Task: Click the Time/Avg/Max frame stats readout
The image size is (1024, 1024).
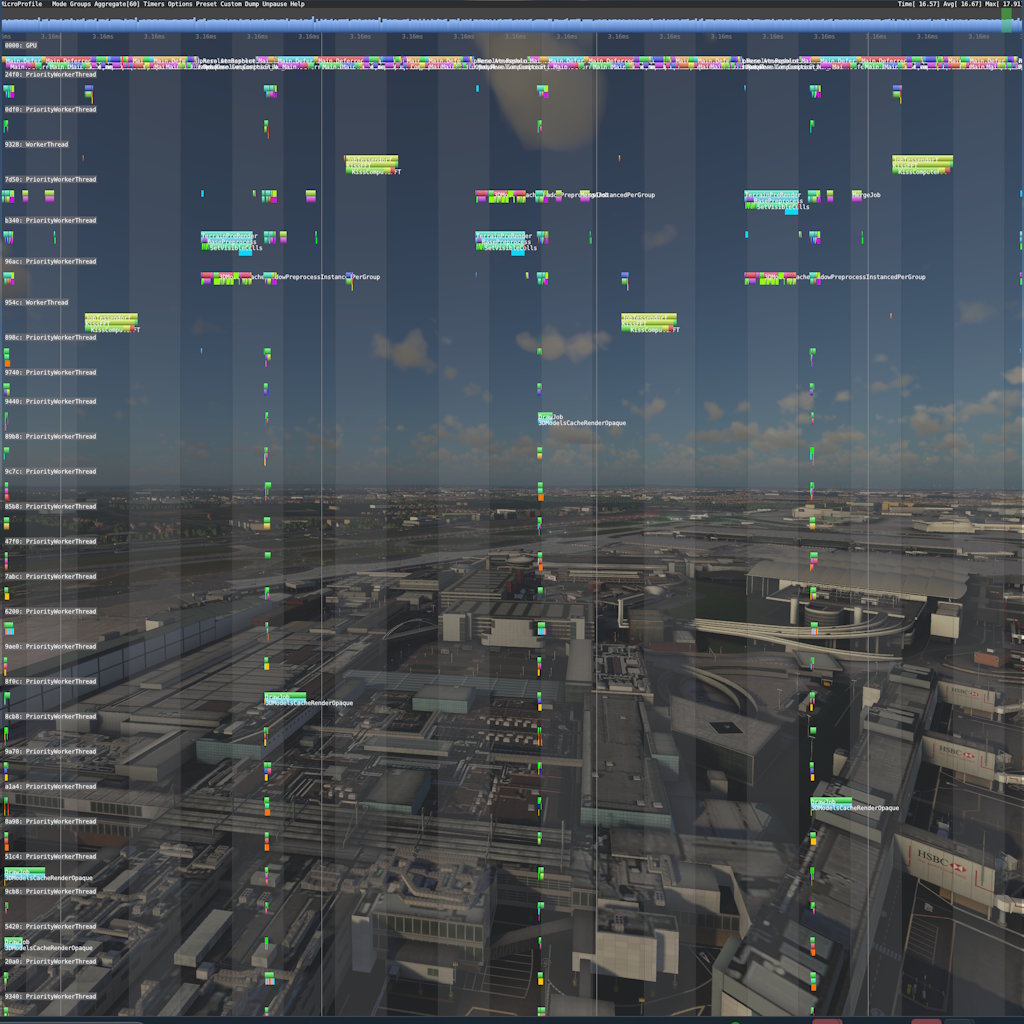Action: pyautogui.click(x=960, y=4)
